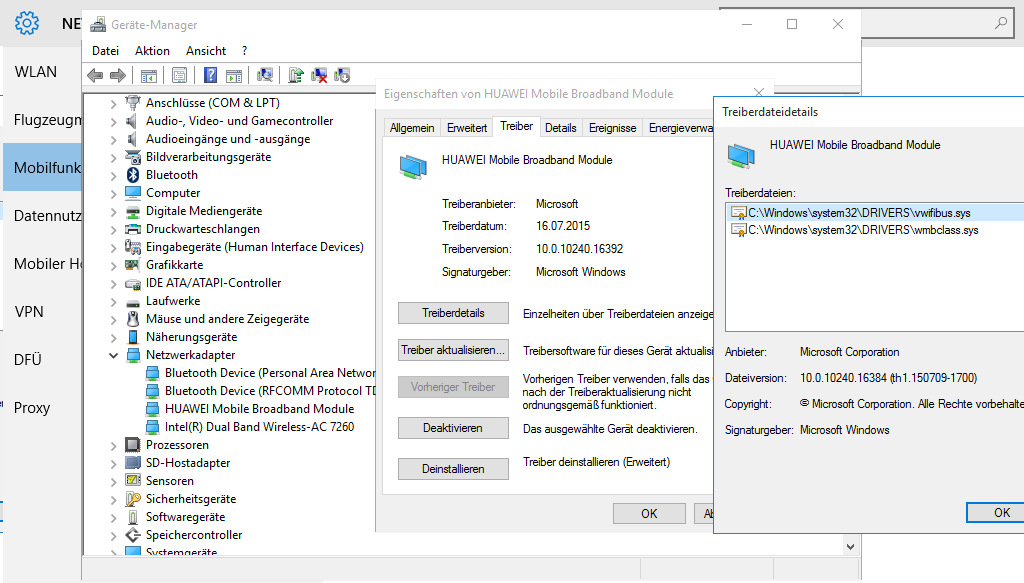Click the icon beside Softwaregeräte
Viewport: 1024px width, 583px height.
point(133,517)
